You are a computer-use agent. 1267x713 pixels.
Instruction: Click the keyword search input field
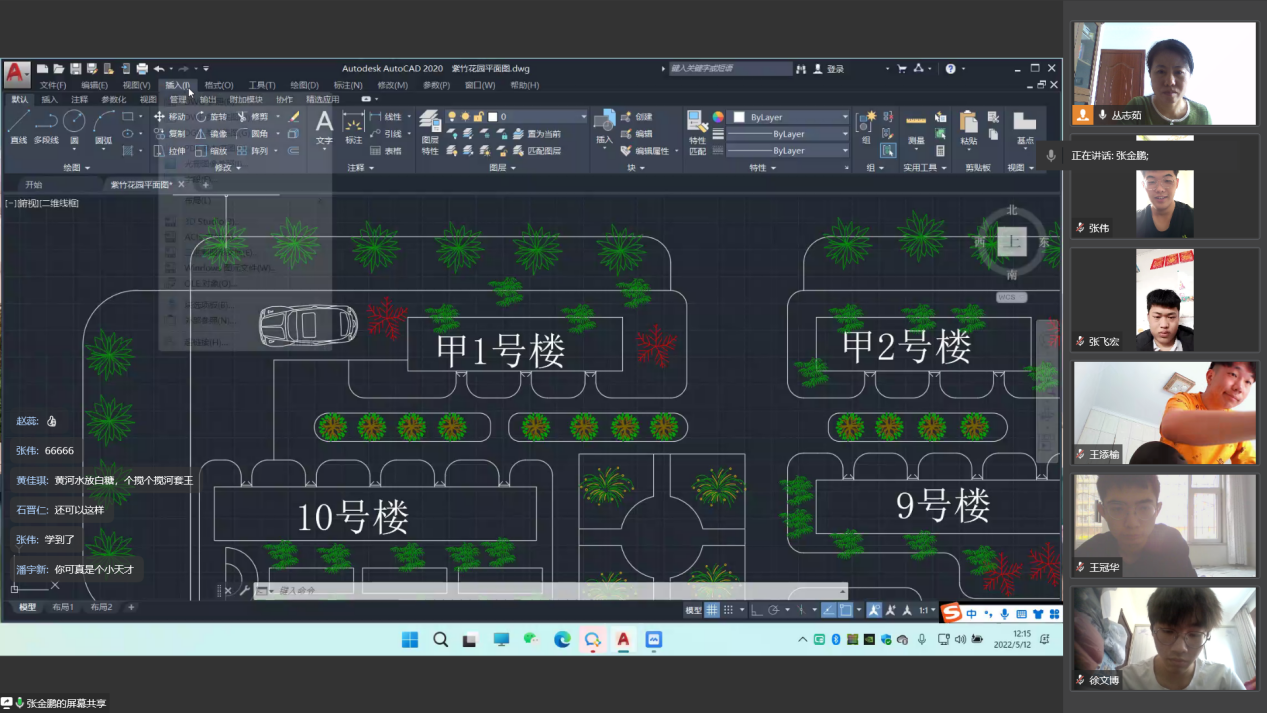[x=730, y=69]
